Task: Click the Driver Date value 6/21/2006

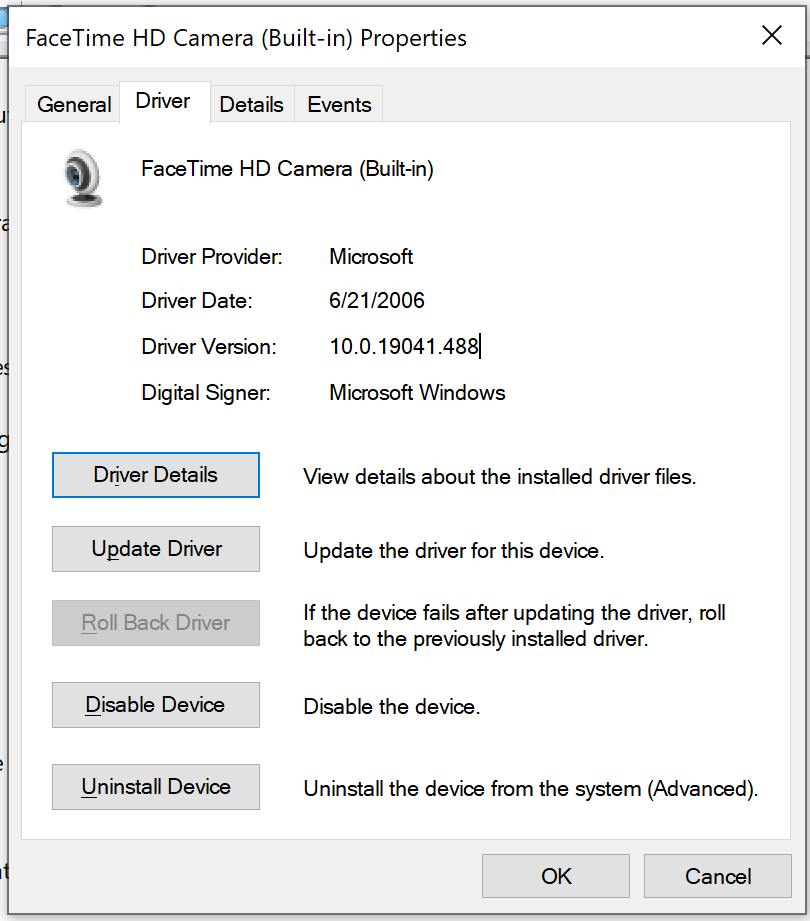Action: click(376, 300)
